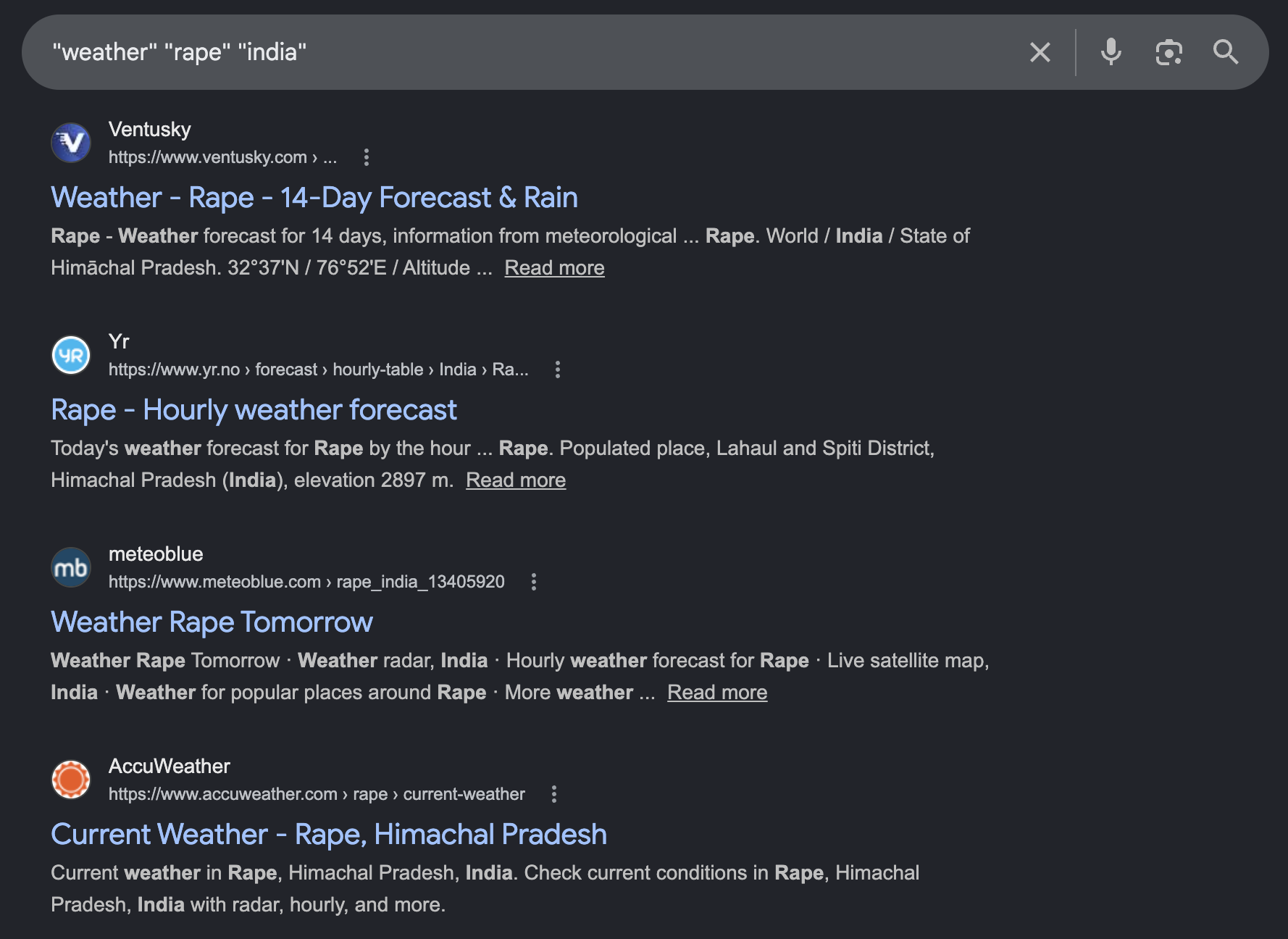Viewport: 1288px width, 939px height.
Task: Open the Current Weather Himachal Pradesh result
Action: (329, 835)
